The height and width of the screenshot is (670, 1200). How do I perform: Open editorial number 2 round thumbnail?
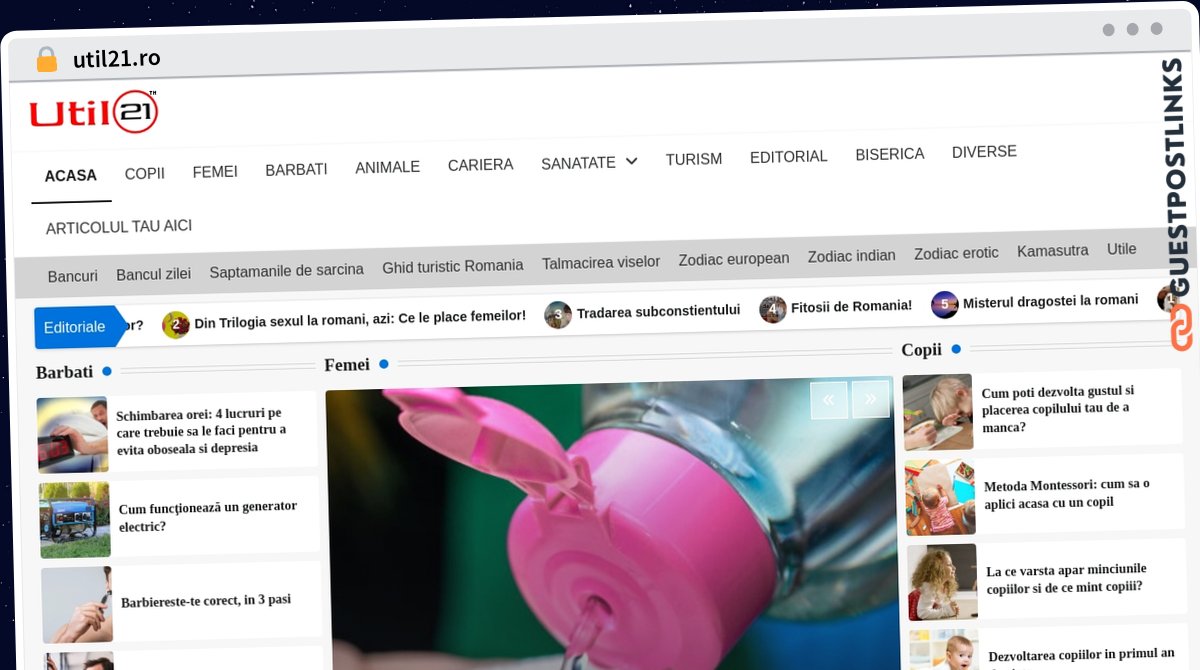coord(176,324)
